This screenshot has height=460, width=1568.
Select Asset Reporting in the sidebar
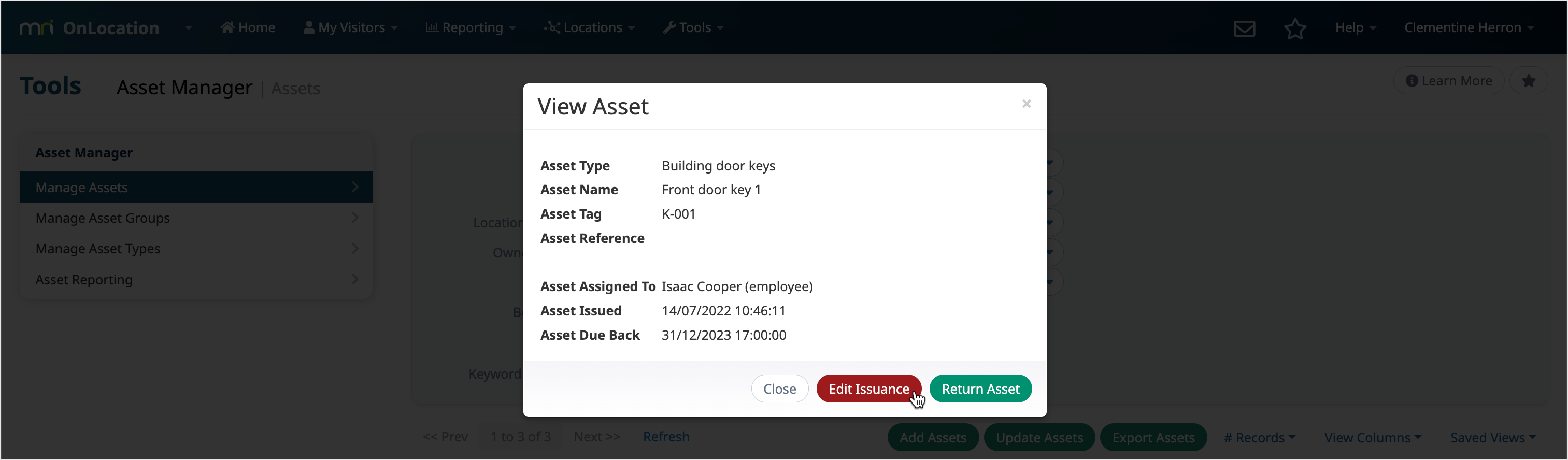point(196,280)
